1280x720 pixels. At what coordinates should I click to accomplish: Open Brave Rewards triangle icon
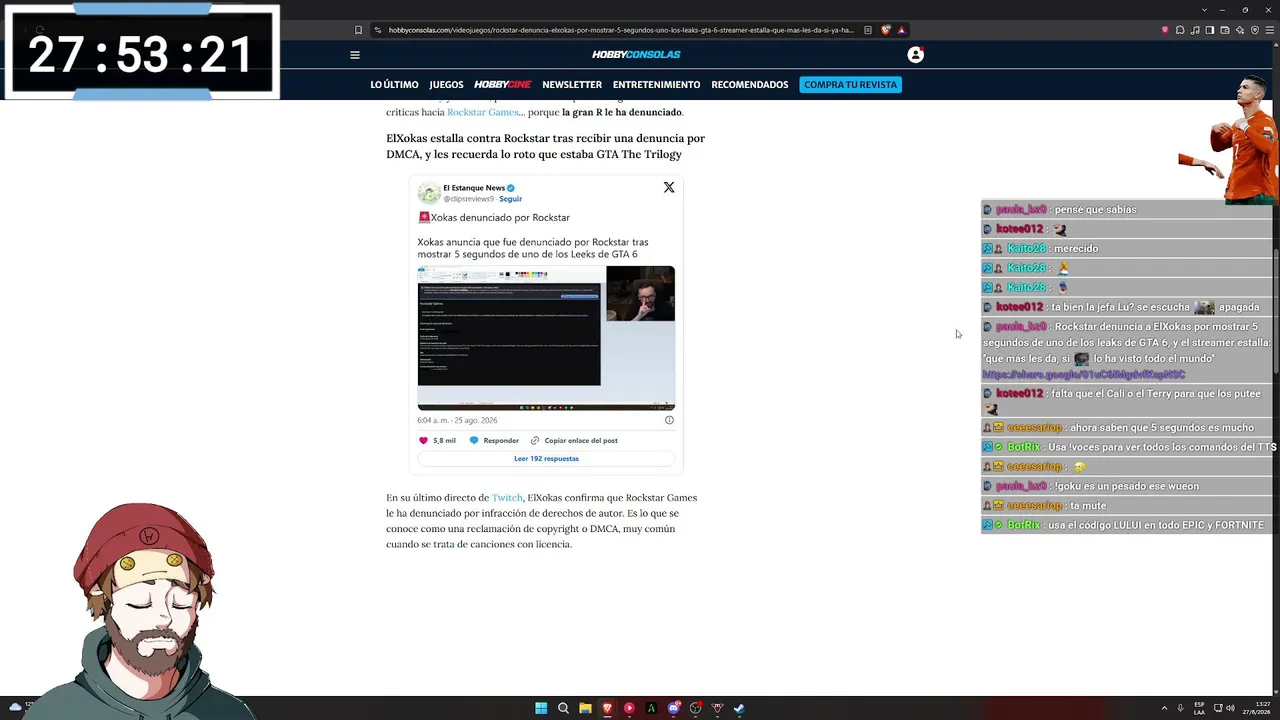[901, 30]
